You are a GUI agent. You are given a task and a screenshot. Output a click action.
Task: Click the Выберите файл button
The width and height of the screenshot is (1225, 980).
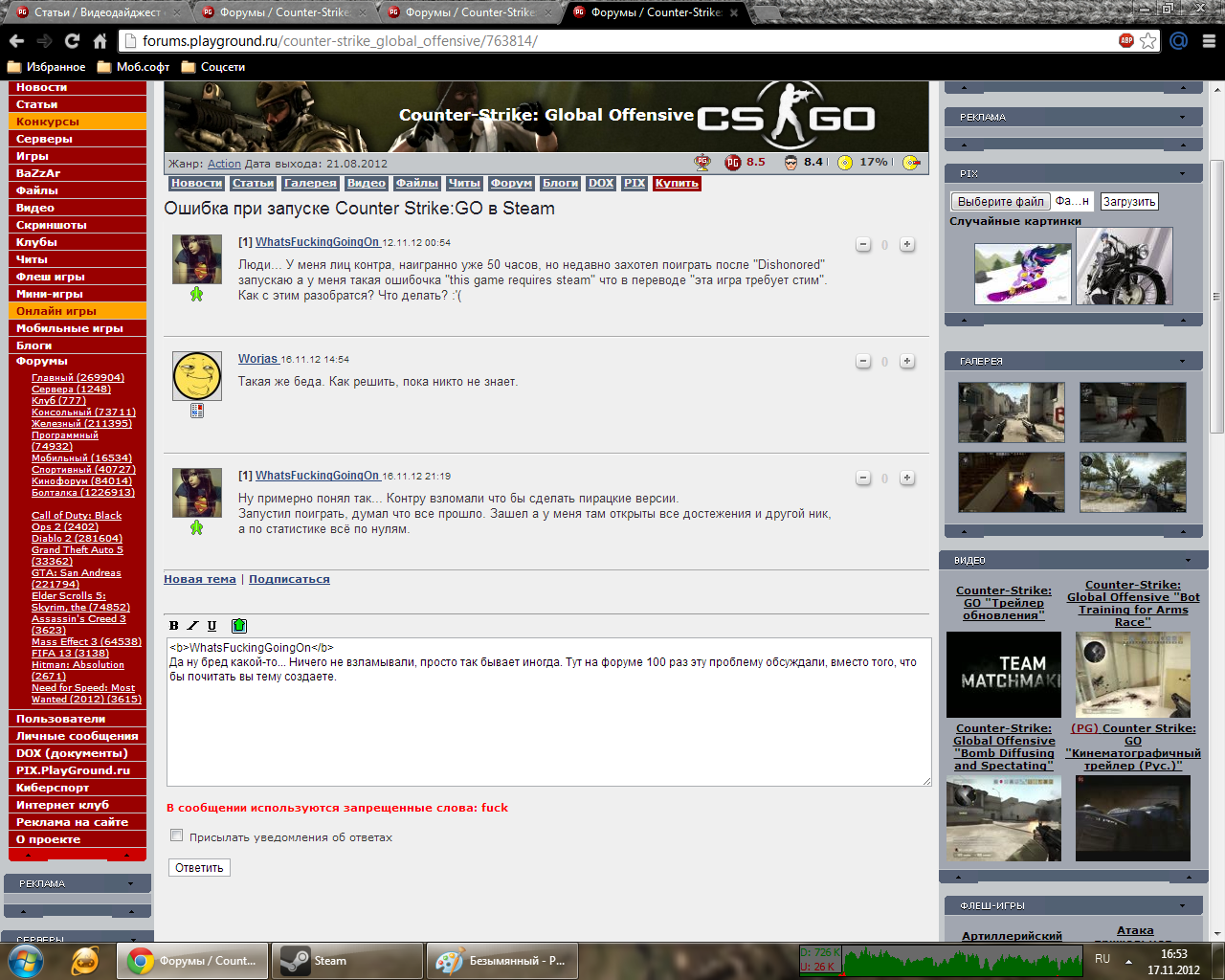1000,202
